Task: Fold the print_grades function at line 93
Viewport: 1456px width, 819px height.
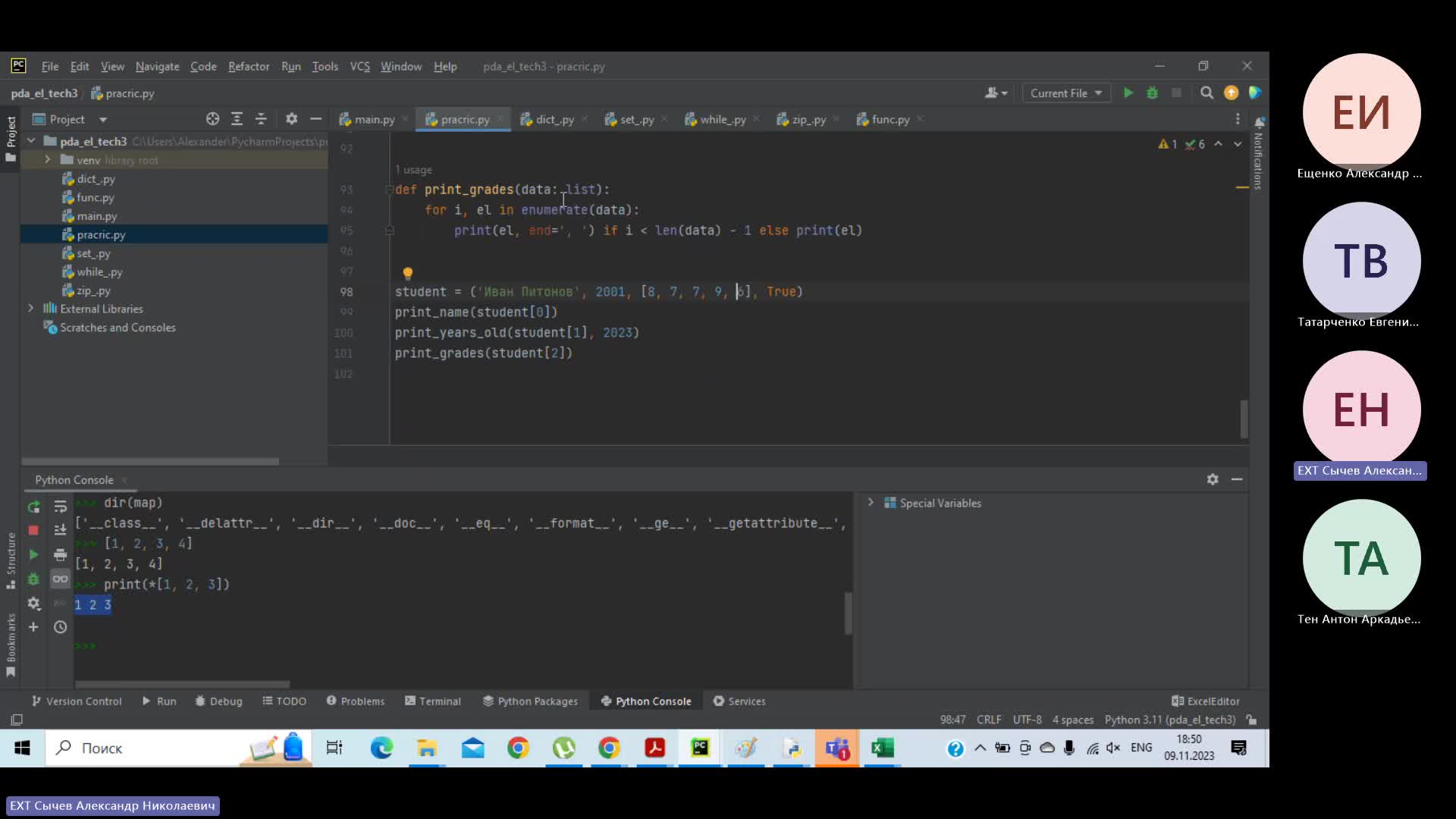Action: (389, 190)
